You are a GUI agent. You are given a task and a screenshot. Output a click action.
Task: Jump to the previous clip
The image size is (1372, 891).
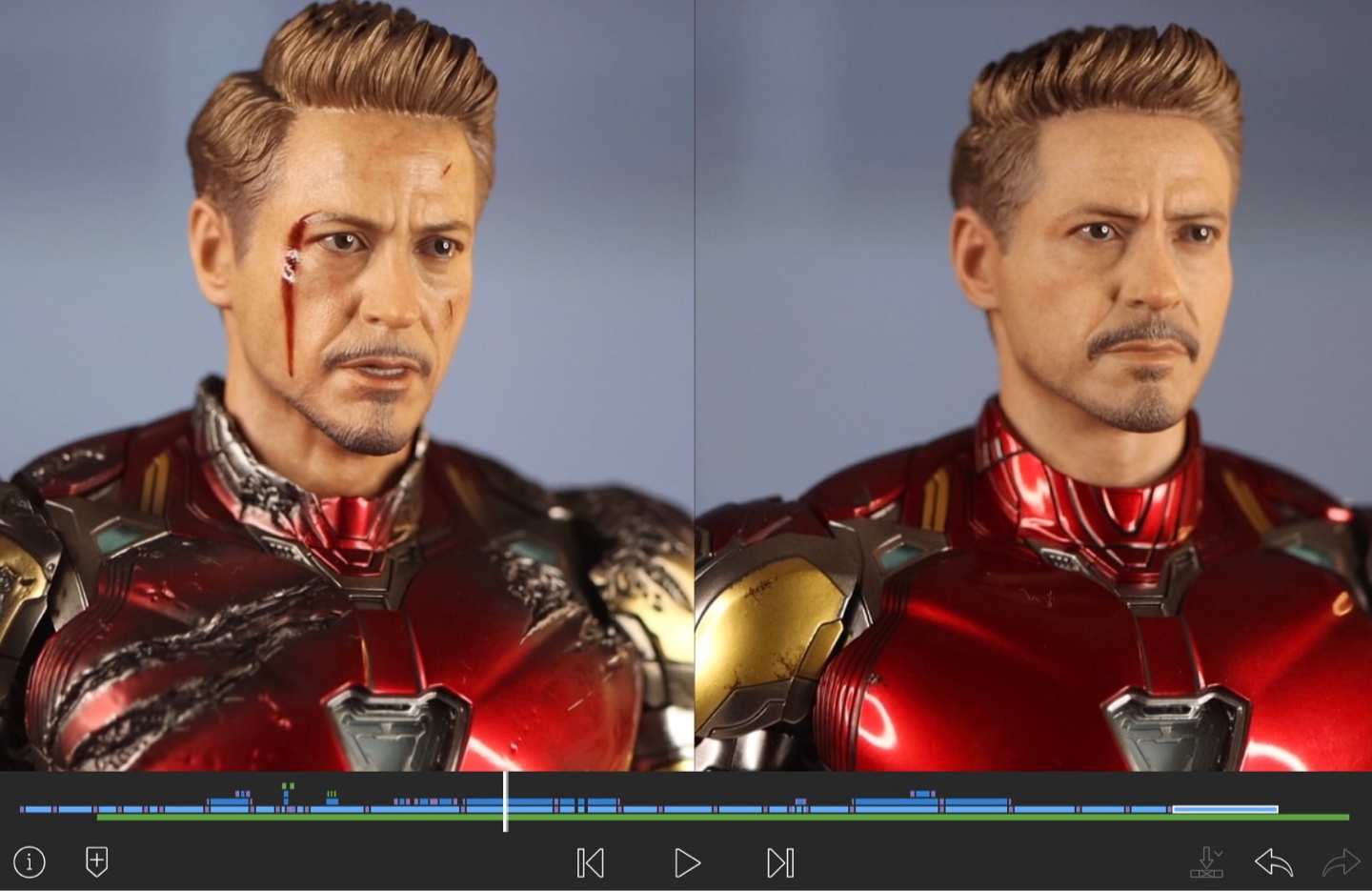591,863
